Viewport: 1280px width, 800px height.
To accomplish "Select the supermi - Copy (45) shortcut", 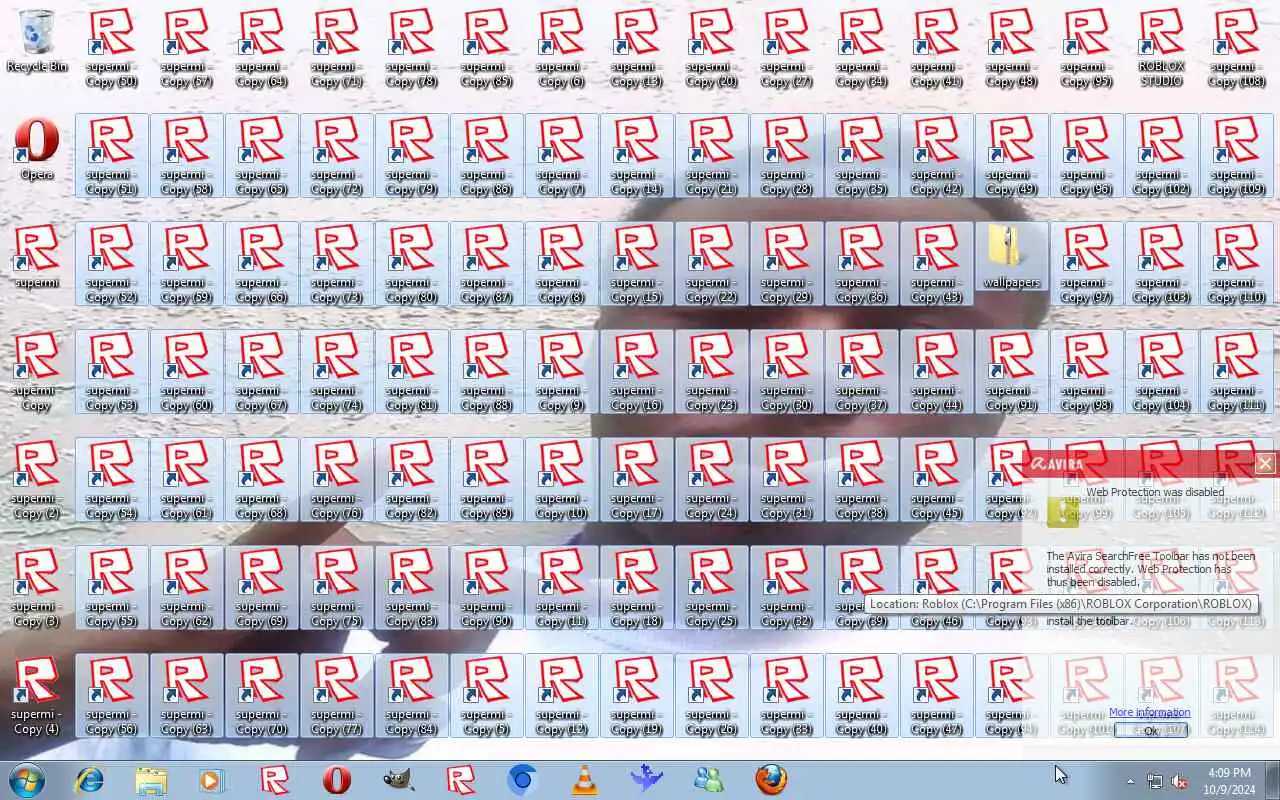I will pyautogui.click(x=936, y=479).
